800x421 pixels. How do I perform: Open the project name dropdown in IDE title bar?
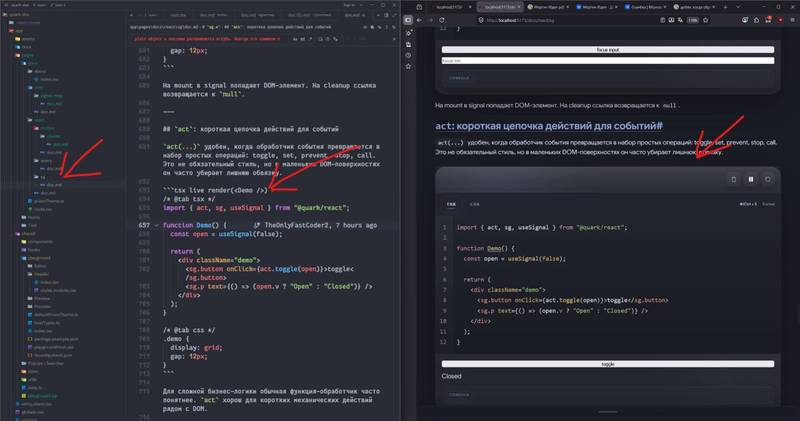point(20,5)
